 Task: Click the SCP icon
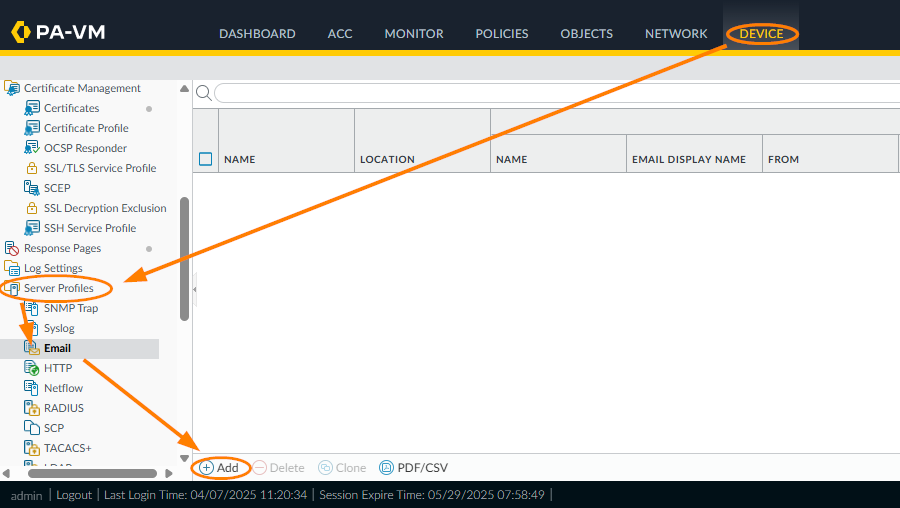[32, 428]
